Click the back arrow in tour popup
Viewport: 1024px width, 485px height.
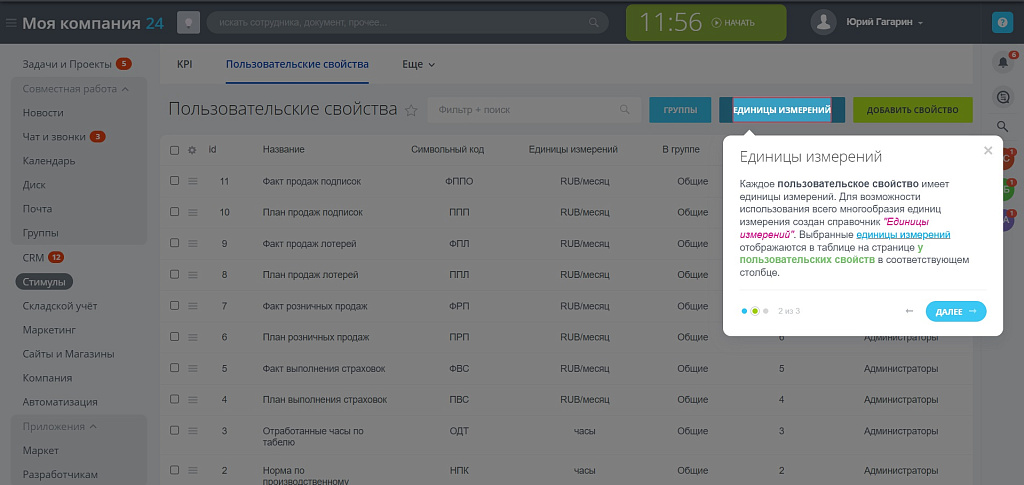pyautogui.click(x=909, y=311)
